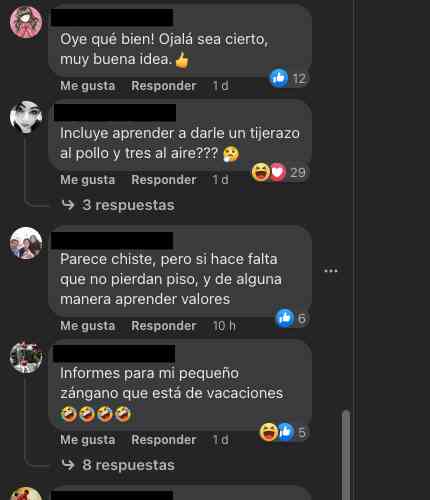This screenshot has height=500, width=430.
Task: Expand the 8 respuestas thread
Action: pos(128,465)
